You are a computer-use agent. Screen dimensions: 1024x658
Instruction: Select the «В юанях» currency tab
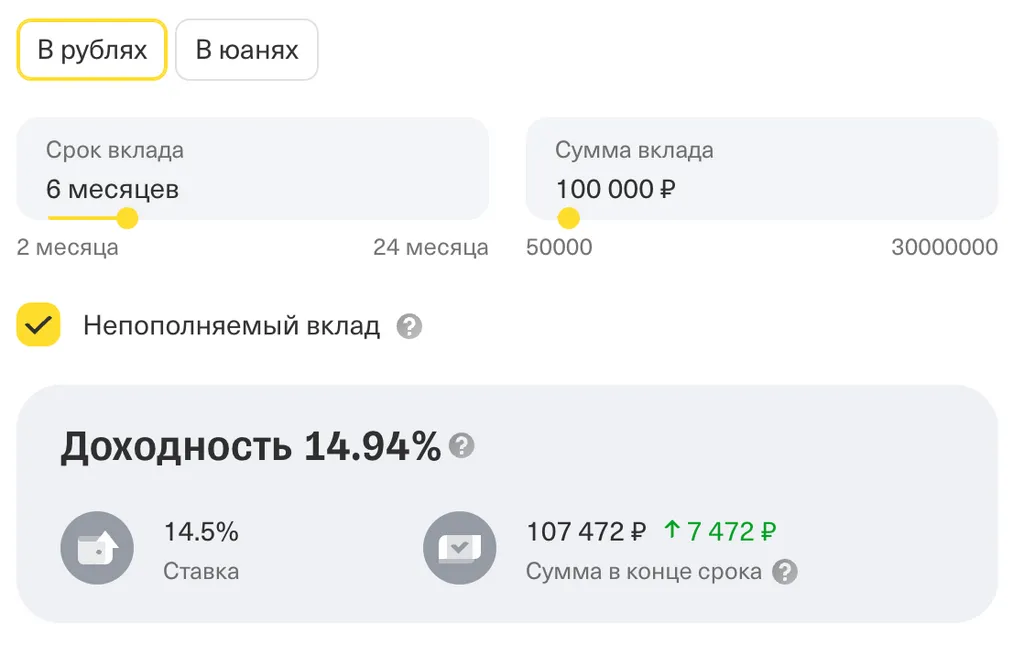[x=246, y=50]
